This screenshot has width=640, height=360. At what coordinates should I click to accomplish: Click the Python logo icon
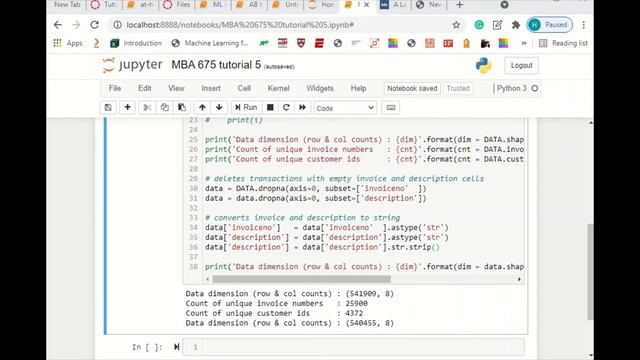[x=483, y=65]
